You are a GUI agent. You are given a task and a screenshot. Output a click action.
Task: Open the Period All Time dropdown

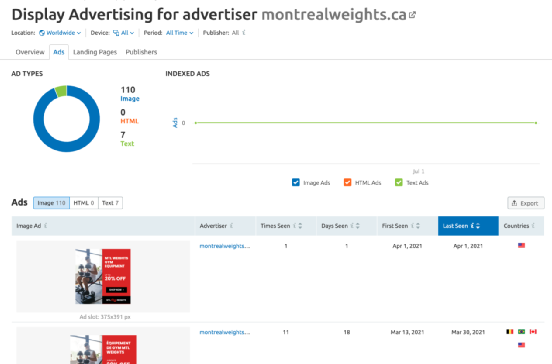[180, 33]
